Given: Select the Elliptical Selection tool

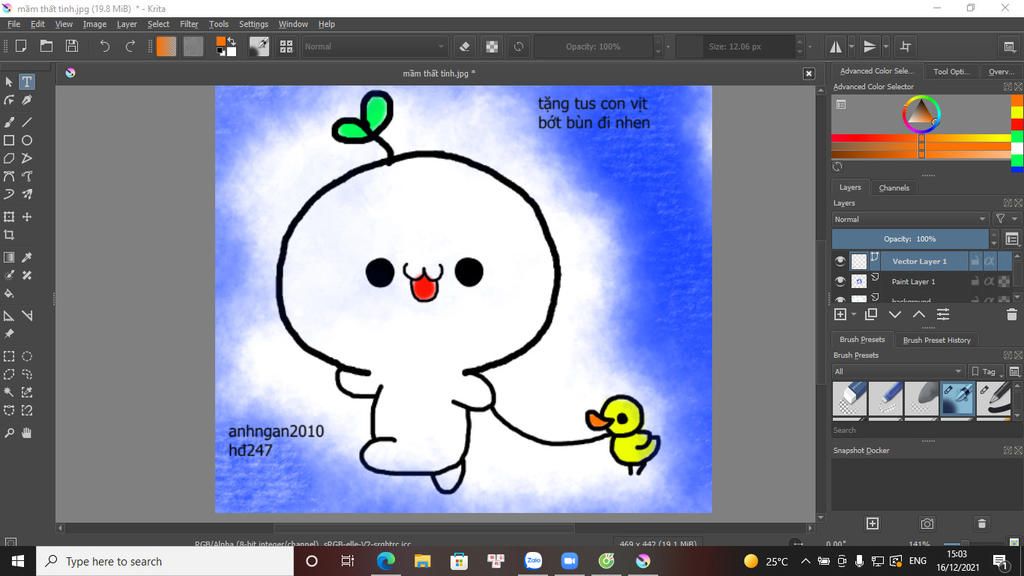Looking at the screenshot, I should [27, 357].
